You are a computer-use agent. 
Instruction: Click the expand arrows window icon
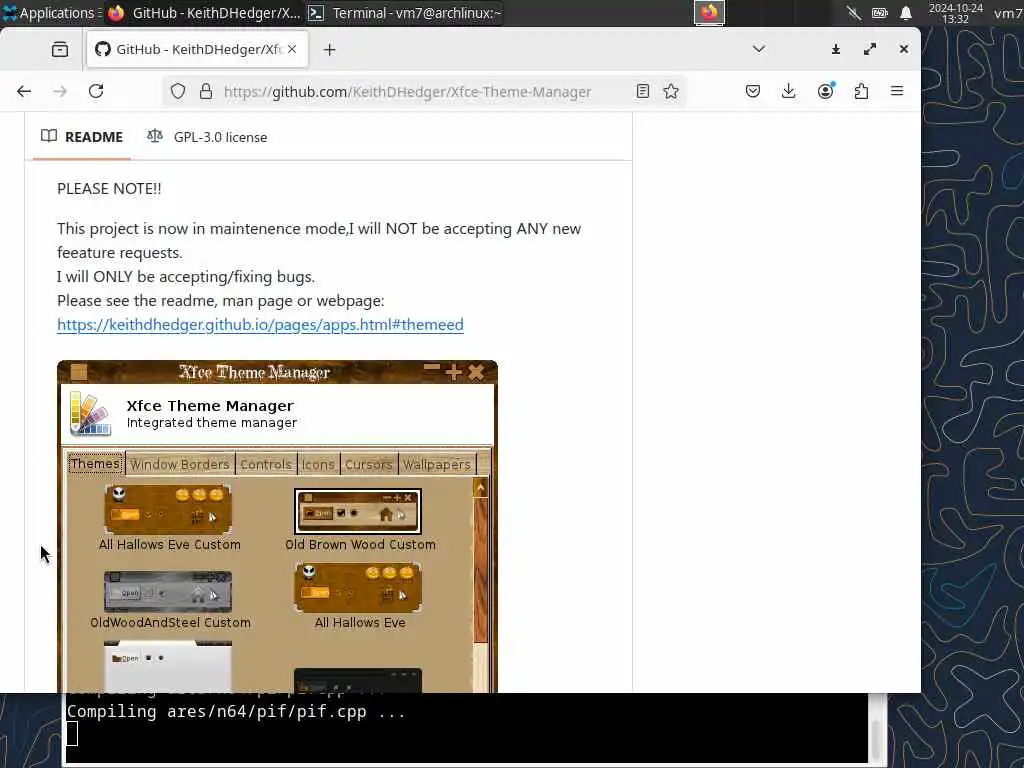(x=870, y=49)
